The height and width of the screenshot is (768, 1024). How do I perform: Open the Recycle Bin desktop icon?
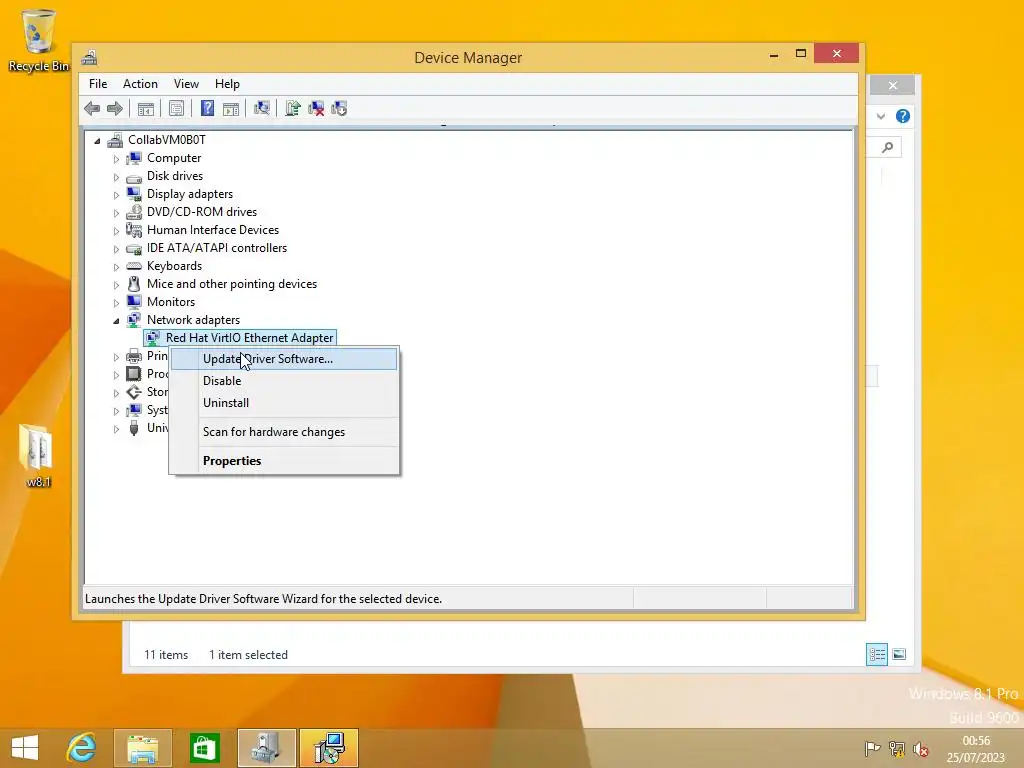39,40
